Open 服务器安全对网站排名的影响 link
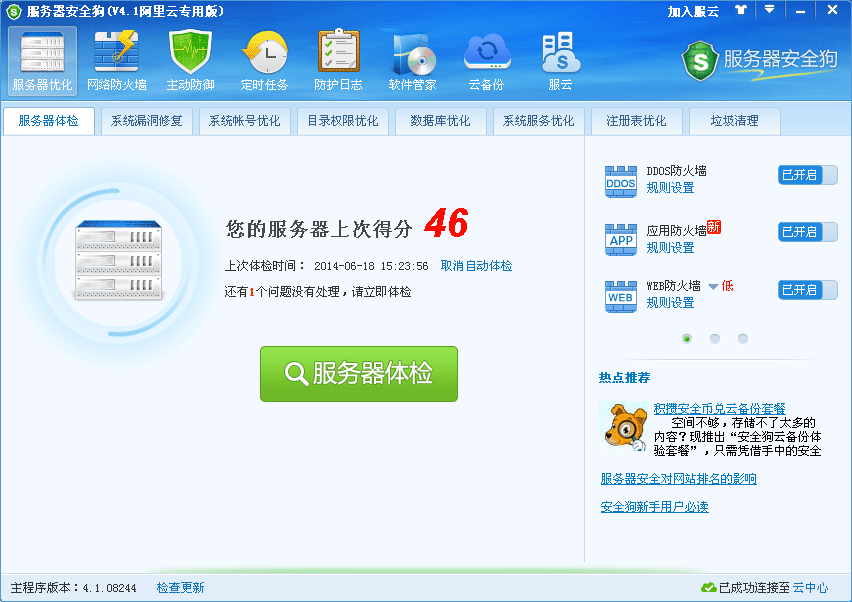This screenshot has height=602, width=852. click(678, 479)
